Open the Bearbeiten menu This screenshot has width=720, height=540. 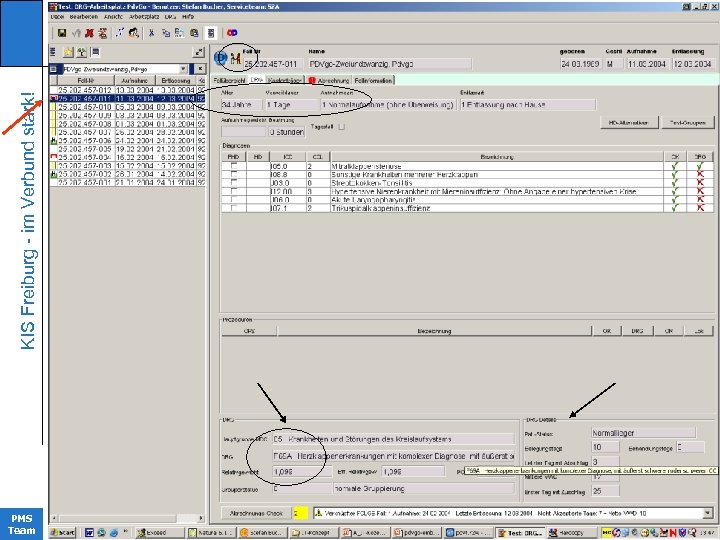[84, 17]
